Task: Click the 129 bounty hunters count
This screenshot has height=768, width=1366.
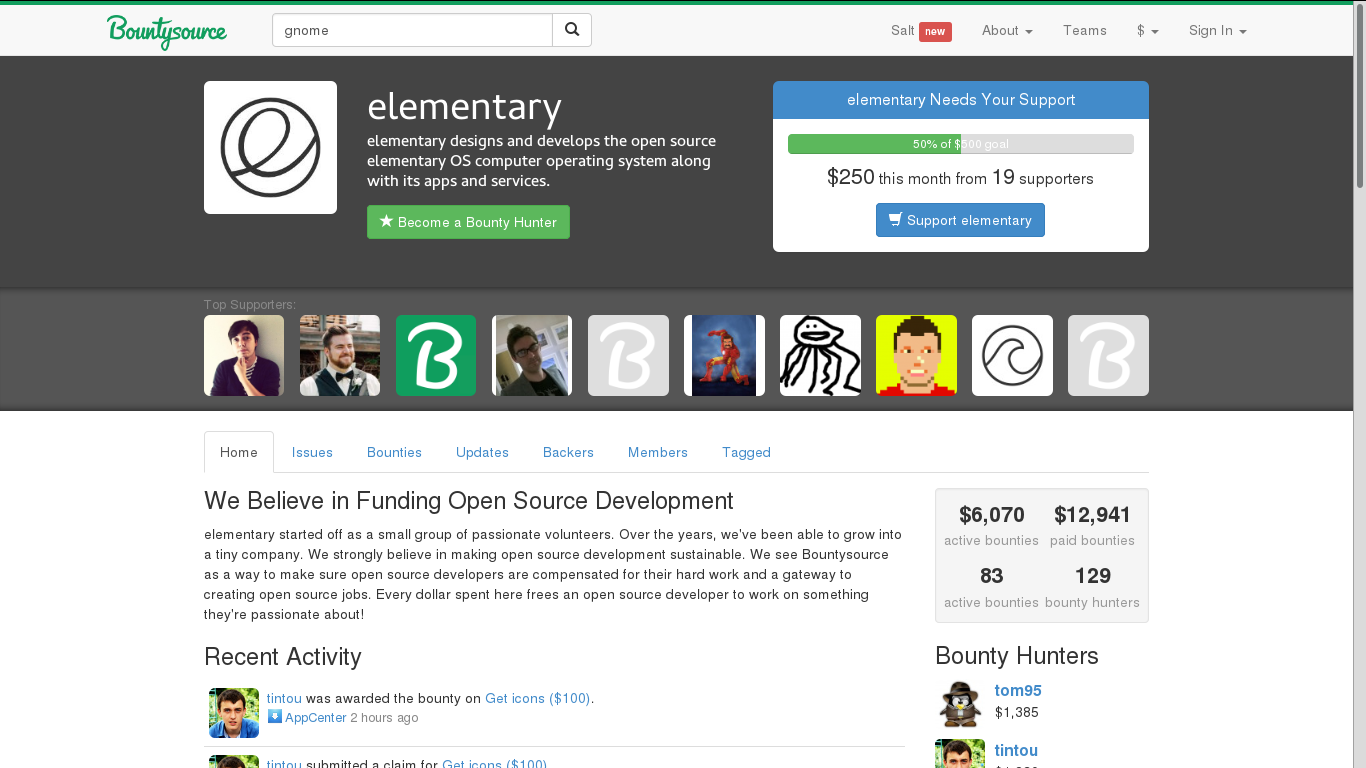Action: [1092, 587]
